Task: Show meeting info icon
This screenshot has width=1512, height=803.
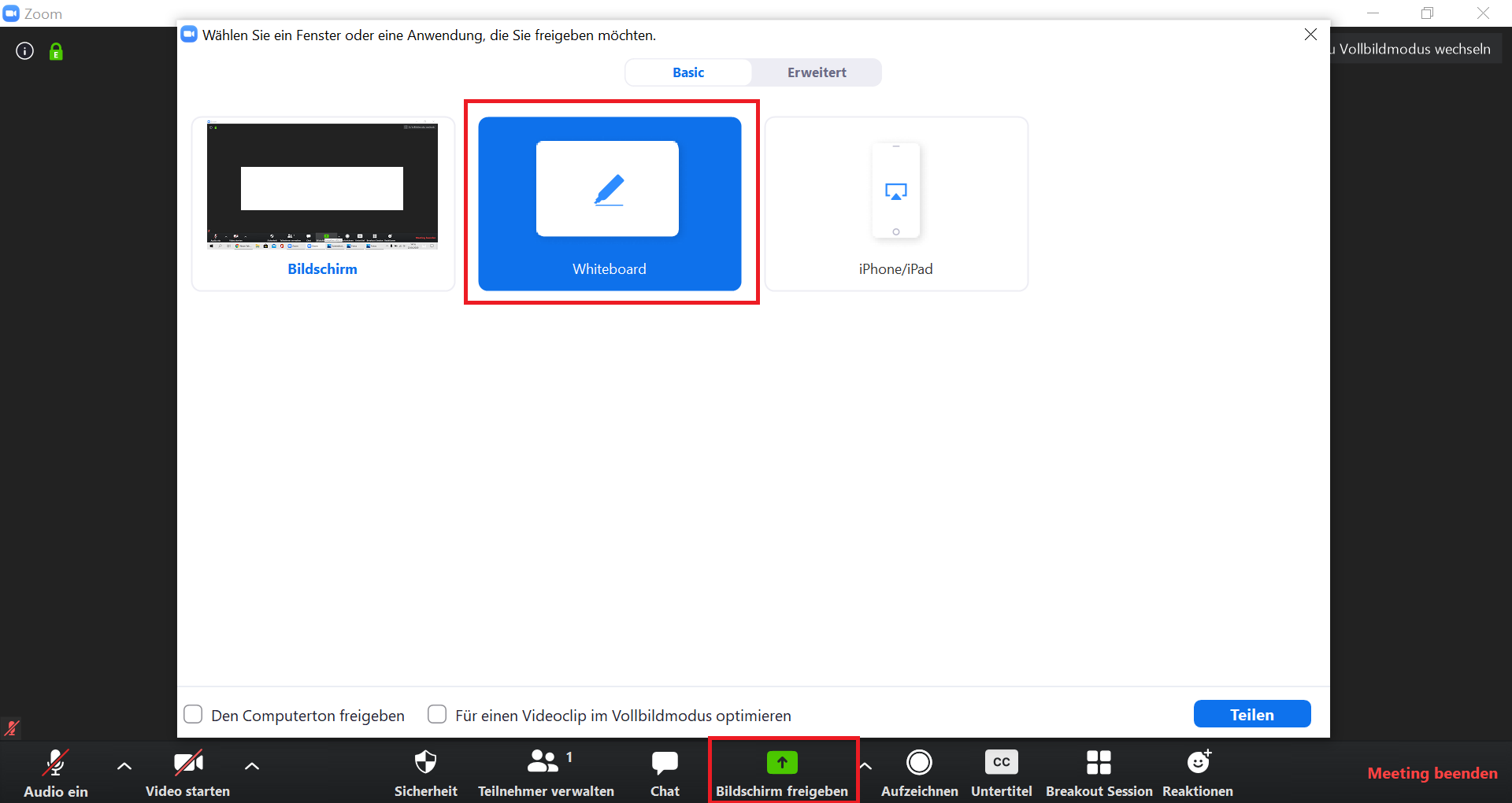Action: point(25,51)
